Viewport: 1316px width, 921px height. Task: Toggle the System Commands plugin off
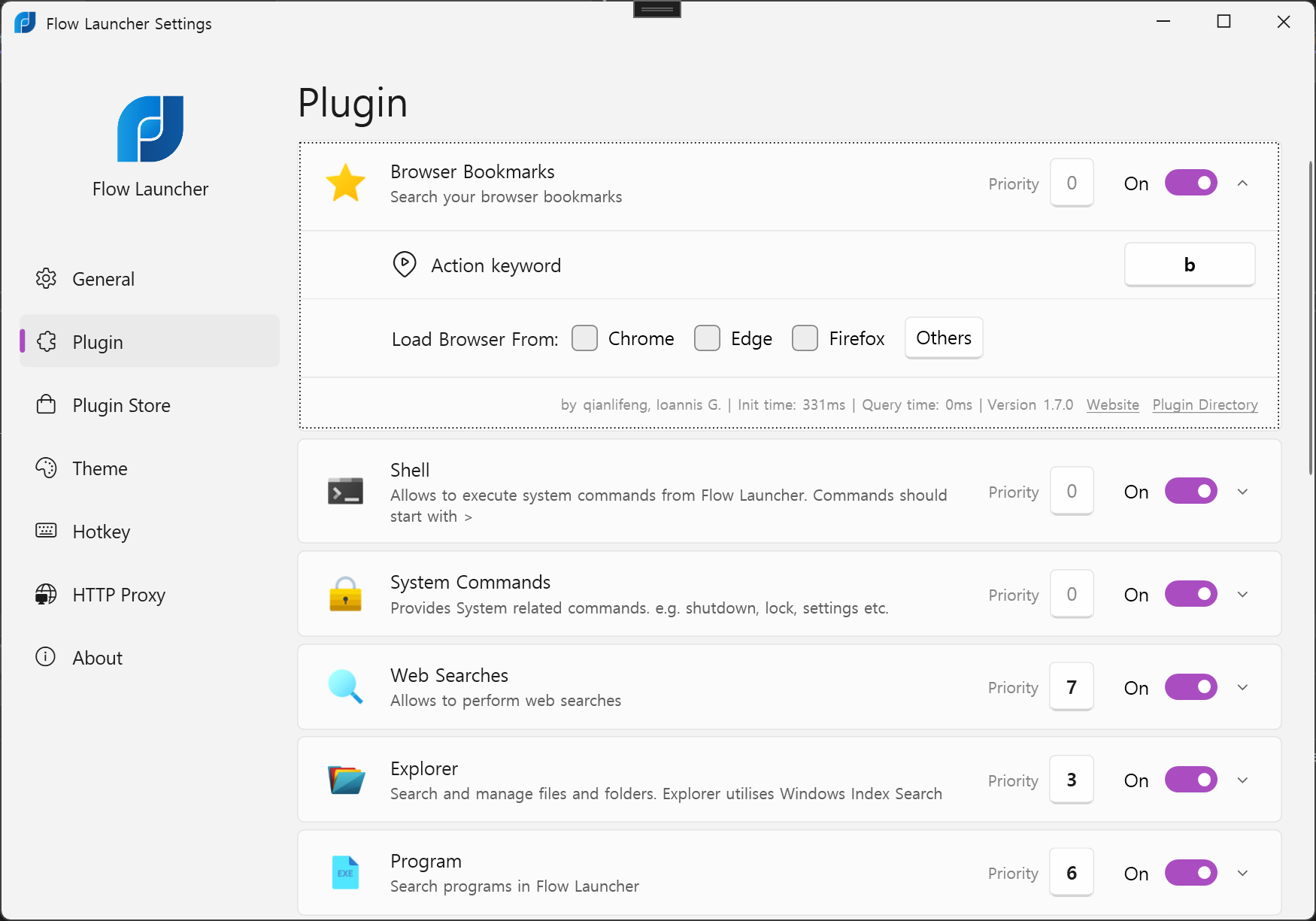point(1191,594)
